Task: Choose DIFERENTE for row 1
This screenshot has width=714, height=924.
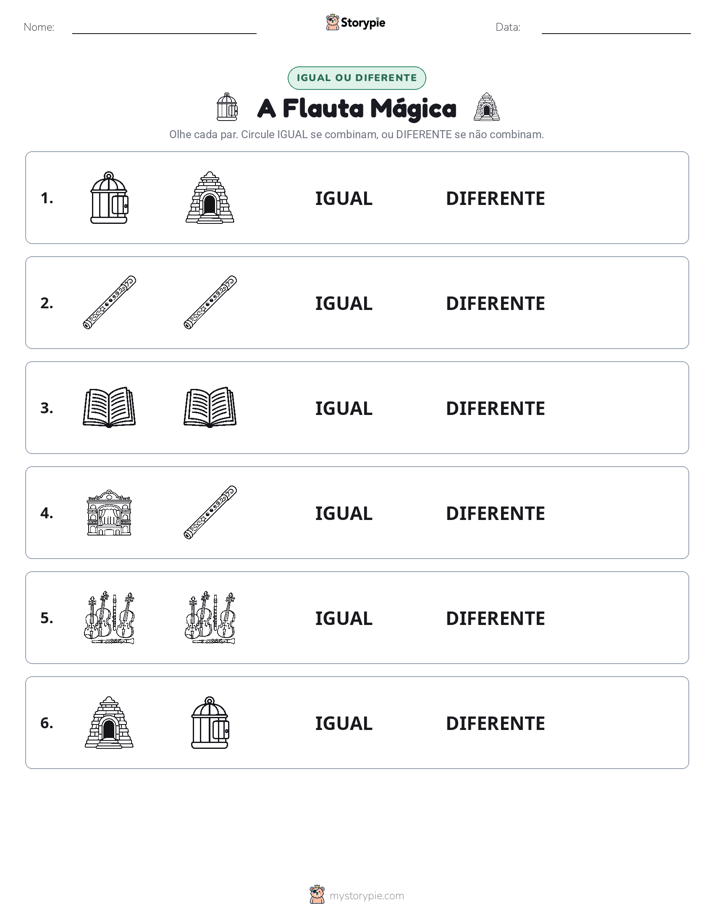Action: 495,199
